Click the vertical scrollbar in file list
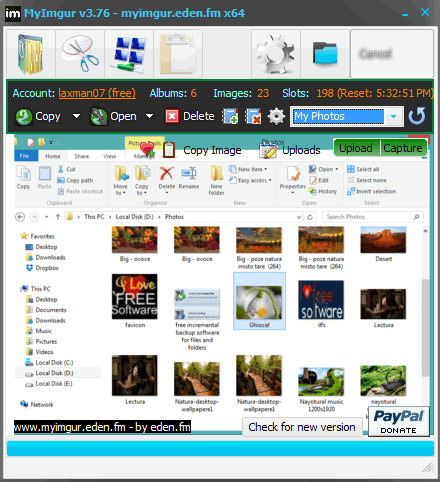 425,327
